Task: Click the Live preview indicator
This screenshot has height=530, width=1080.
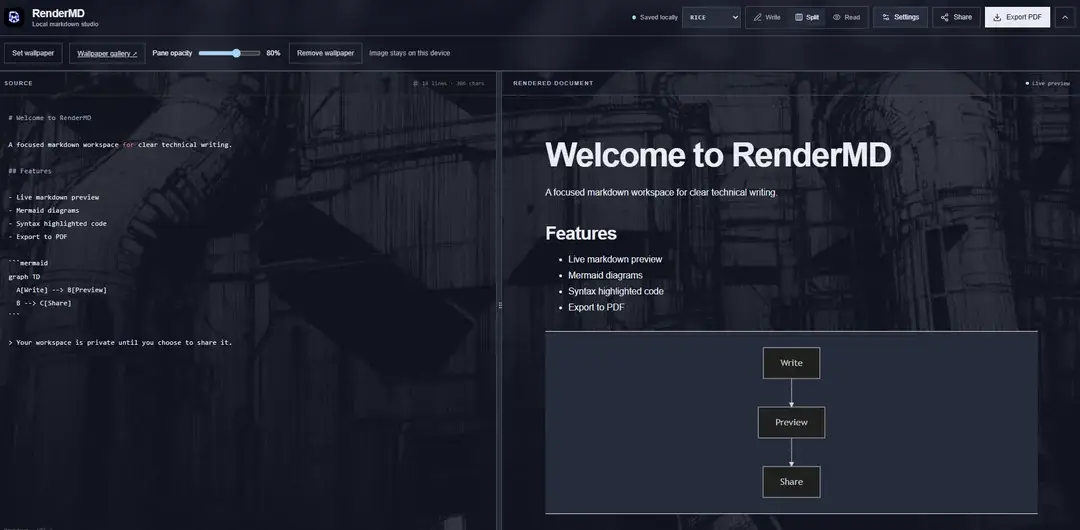Action: [1048, 83]
